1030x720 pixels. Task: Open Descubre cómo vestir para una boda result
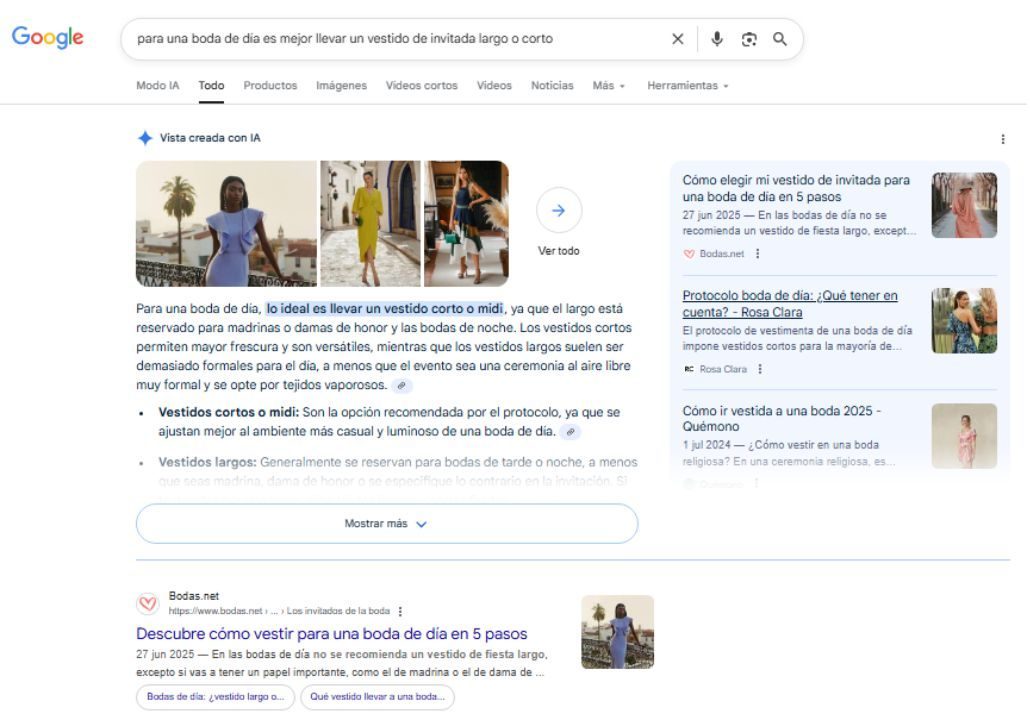(x=332, y=634)
